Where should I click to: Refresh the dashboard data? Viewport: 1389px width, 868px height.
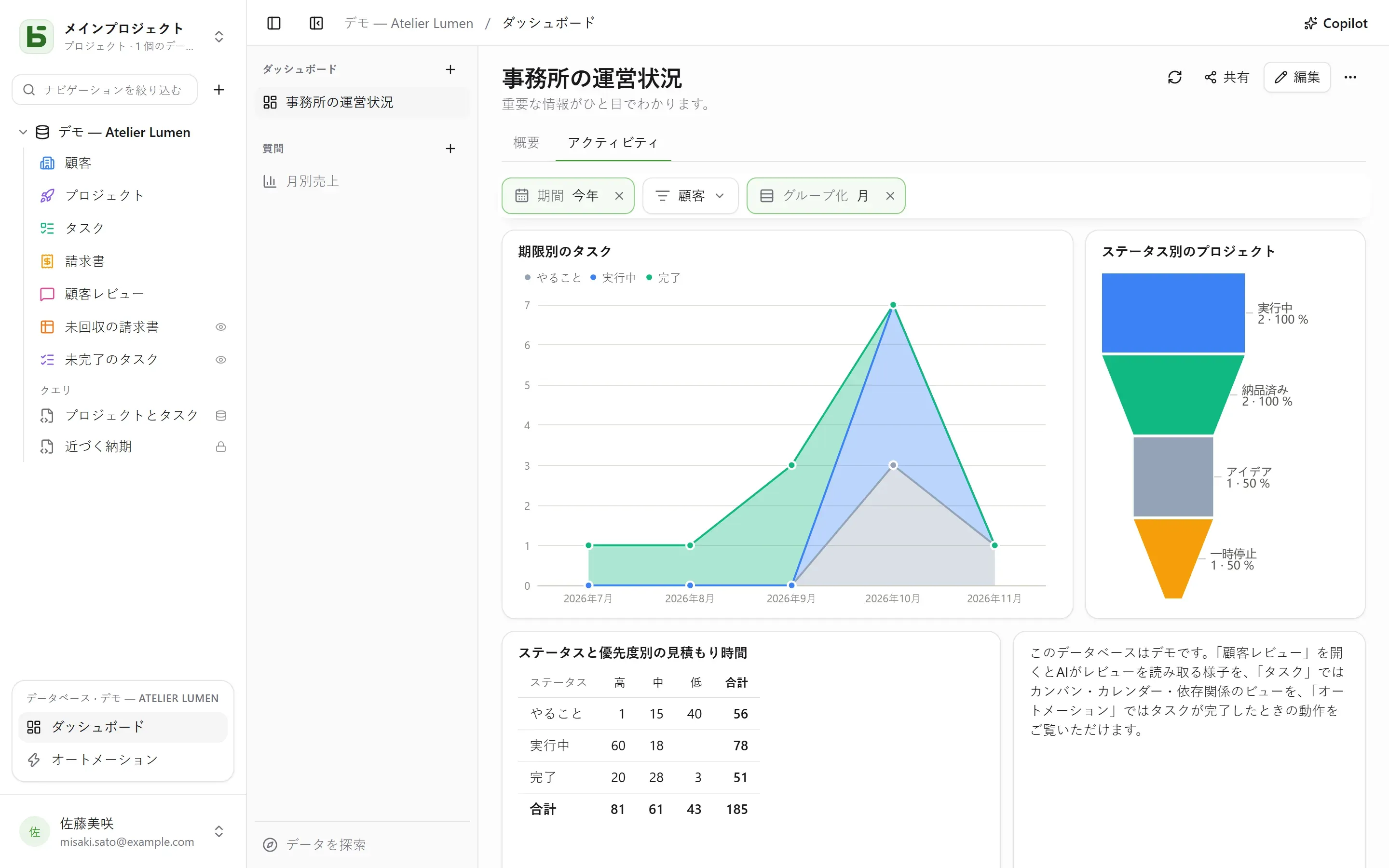point(1174,77)
